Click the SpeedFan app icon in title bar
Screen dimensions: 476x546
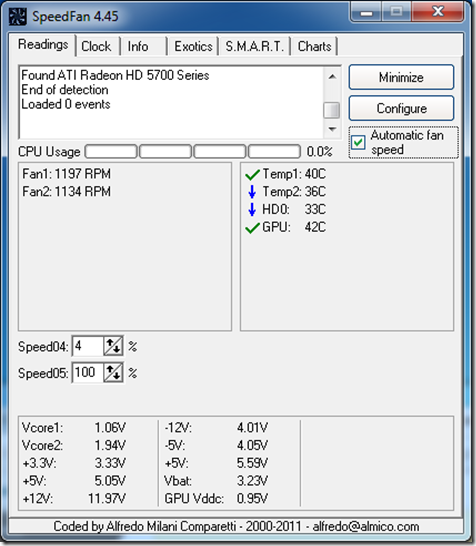click(x=17, y=16)
